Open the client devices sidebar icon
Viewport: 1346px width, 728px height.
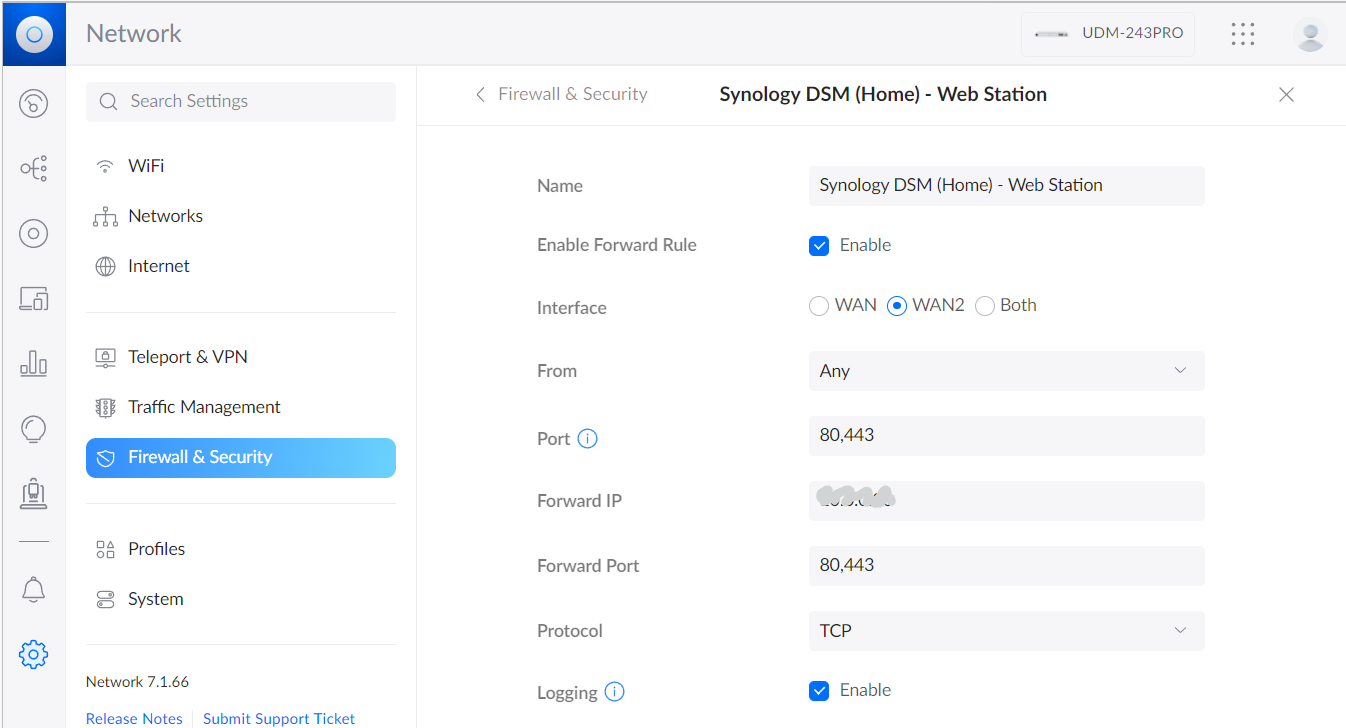coord(33,298)
